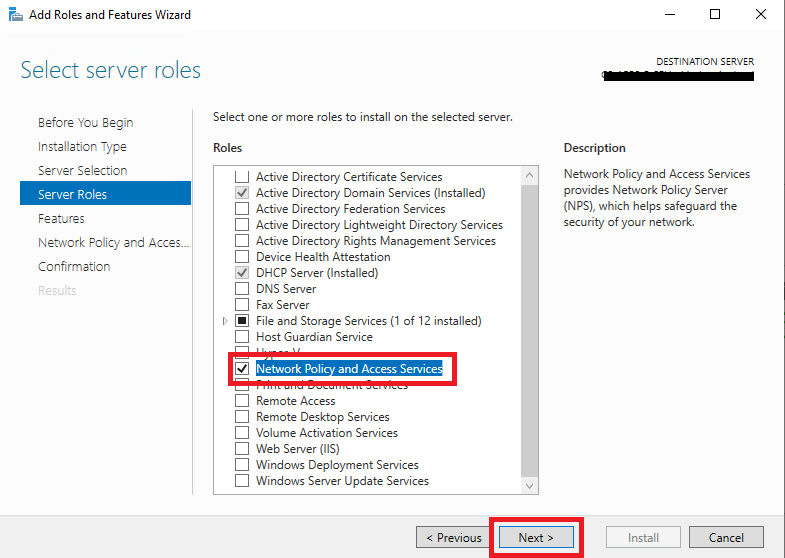Open the Network Policy and Access step
Viewport: 785px width, 558px height.
[114, 243]
